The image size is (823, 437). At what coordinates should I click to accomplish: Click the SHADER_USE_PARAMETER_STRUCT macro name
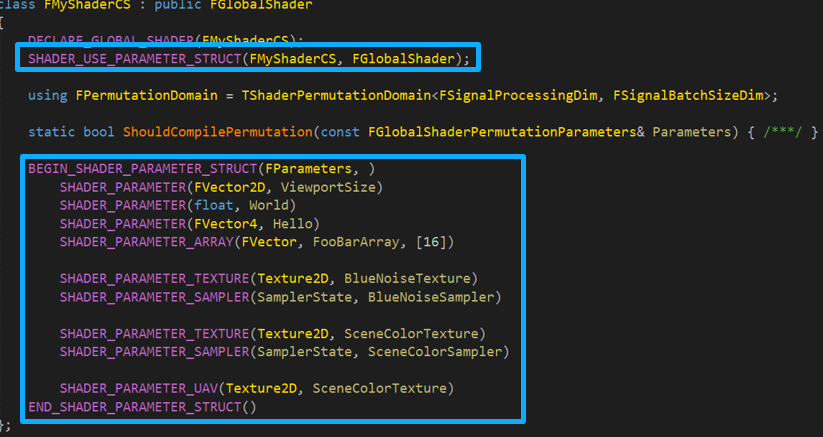coord(135,59)
